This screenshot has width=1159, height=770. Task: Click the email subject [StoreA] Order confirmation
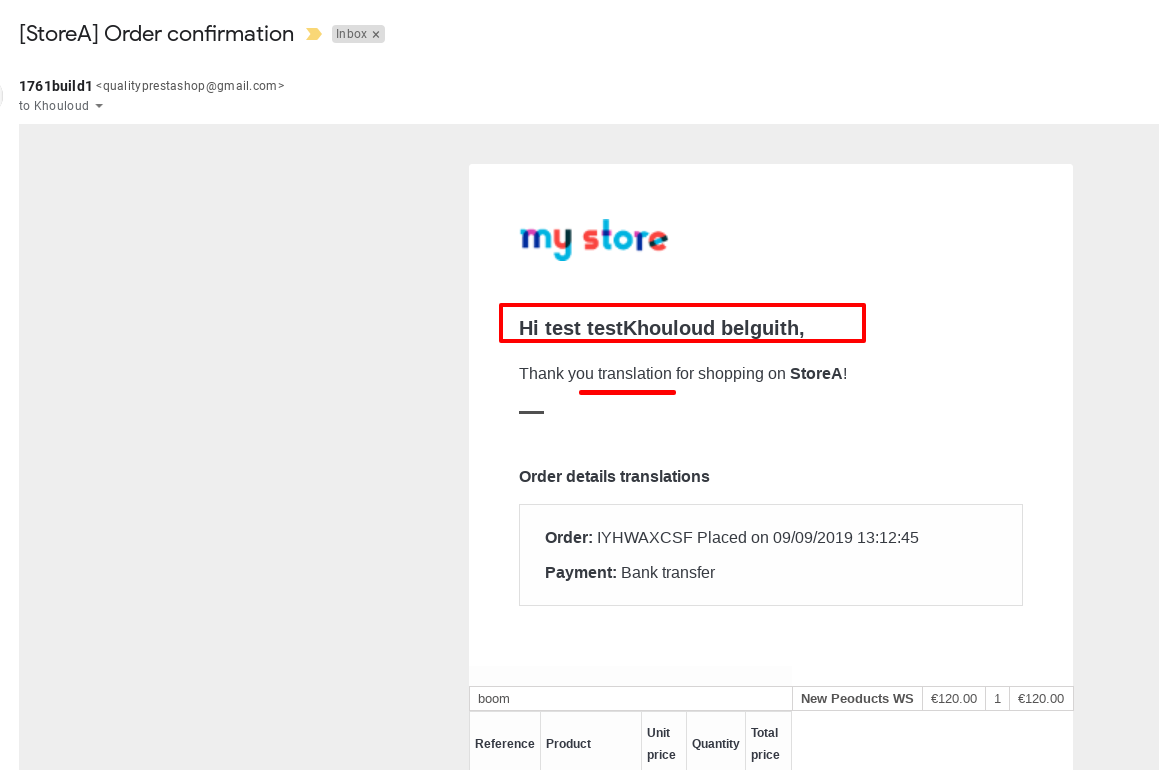(157, 34)
